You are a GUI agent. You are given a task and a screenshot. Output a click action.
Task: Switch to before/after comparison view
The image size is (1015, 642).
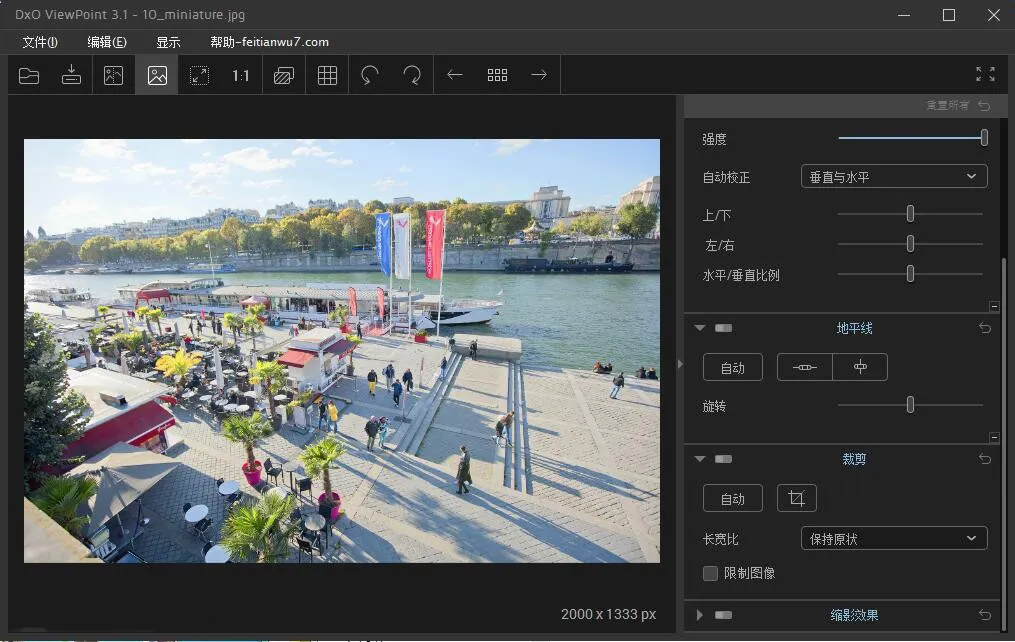(112, 74)
